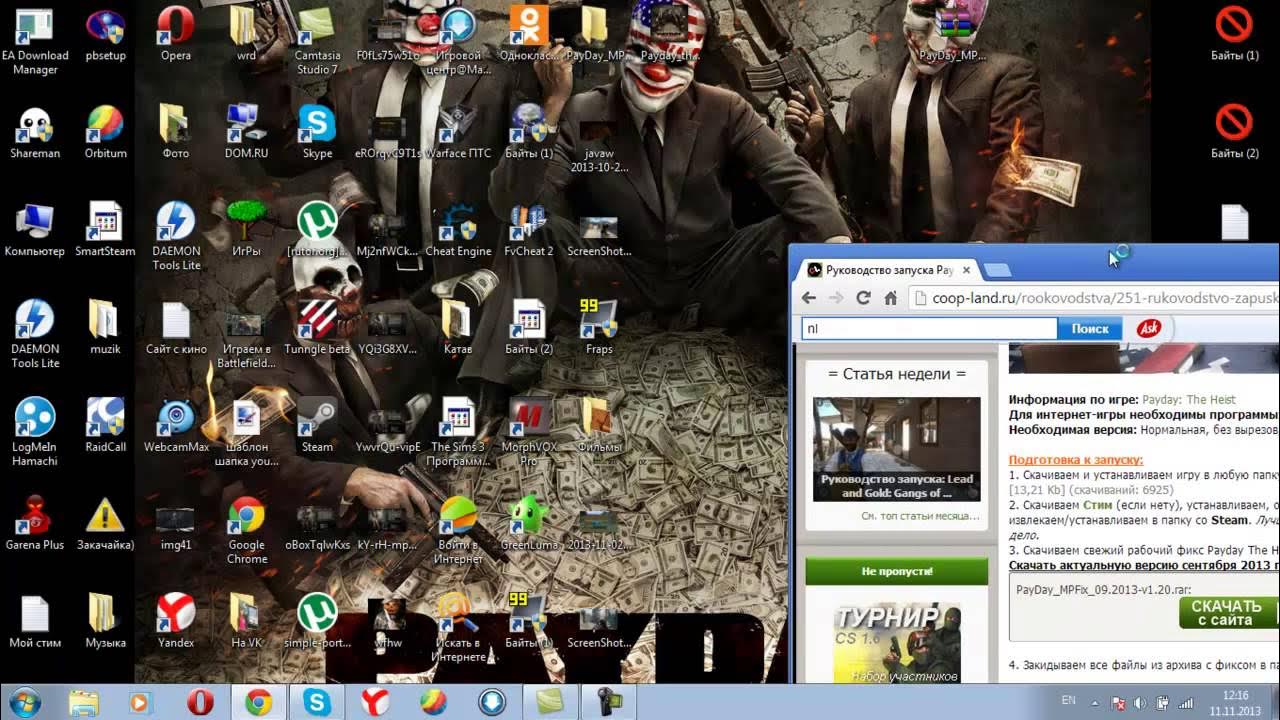Select the Garena Plus desktop icon

pyautogui.click(x=35, y=525)
